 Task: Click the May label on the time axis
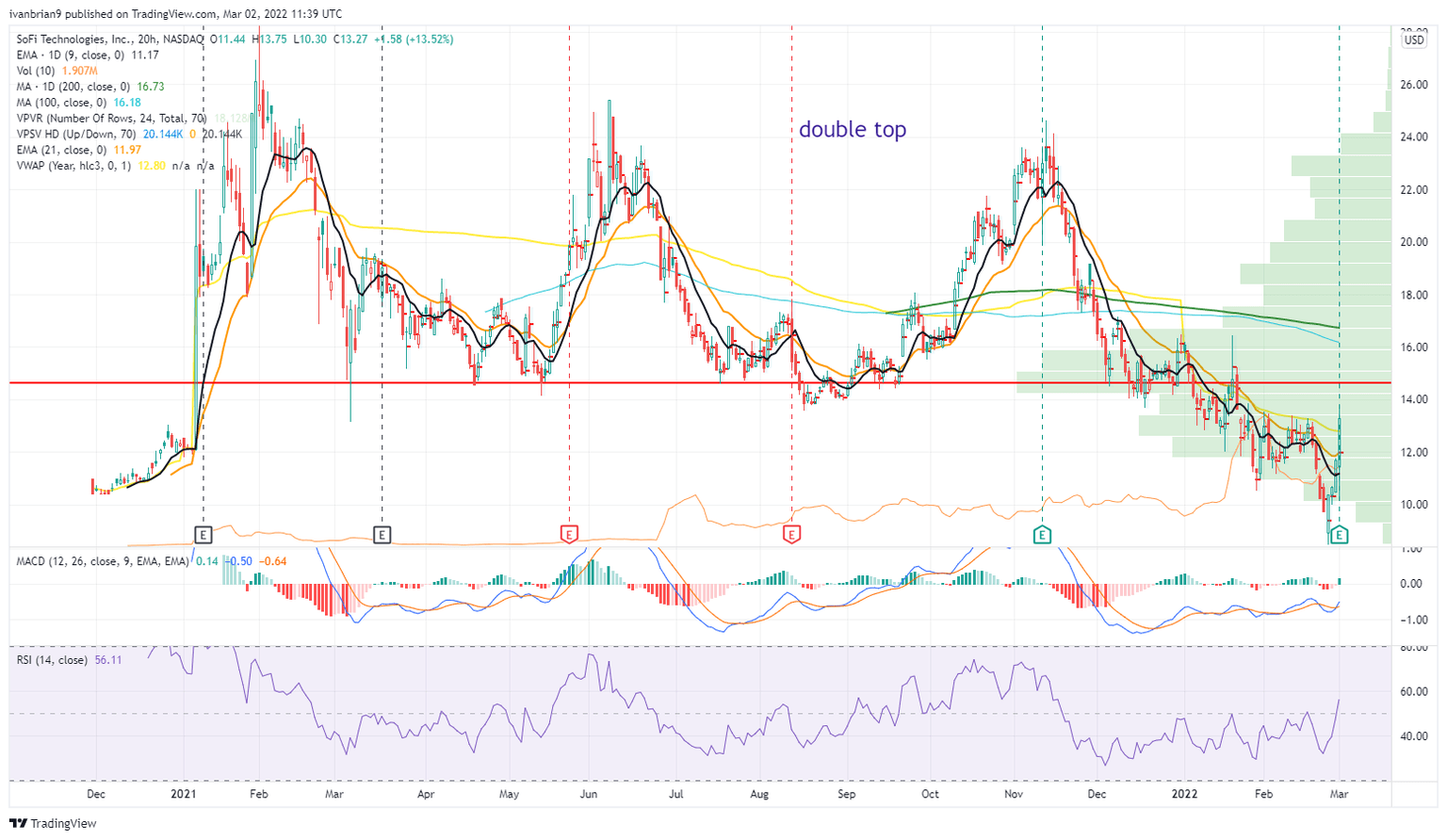pyautogui.click(x=509, y=794)
